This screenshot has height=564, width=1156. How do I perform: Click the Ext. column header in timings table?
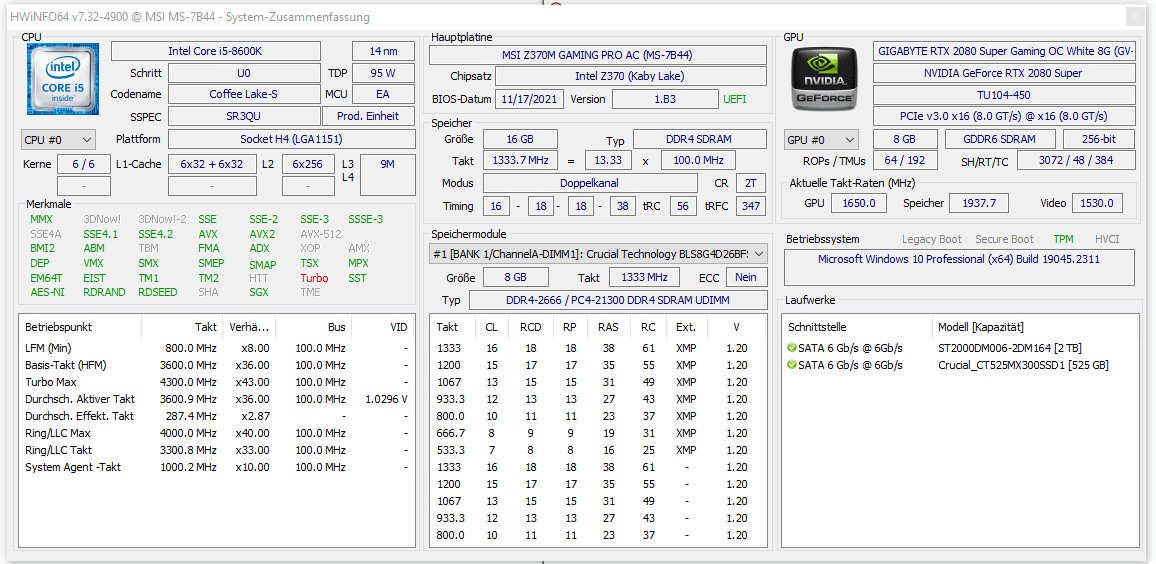click(x=686, y=327)
